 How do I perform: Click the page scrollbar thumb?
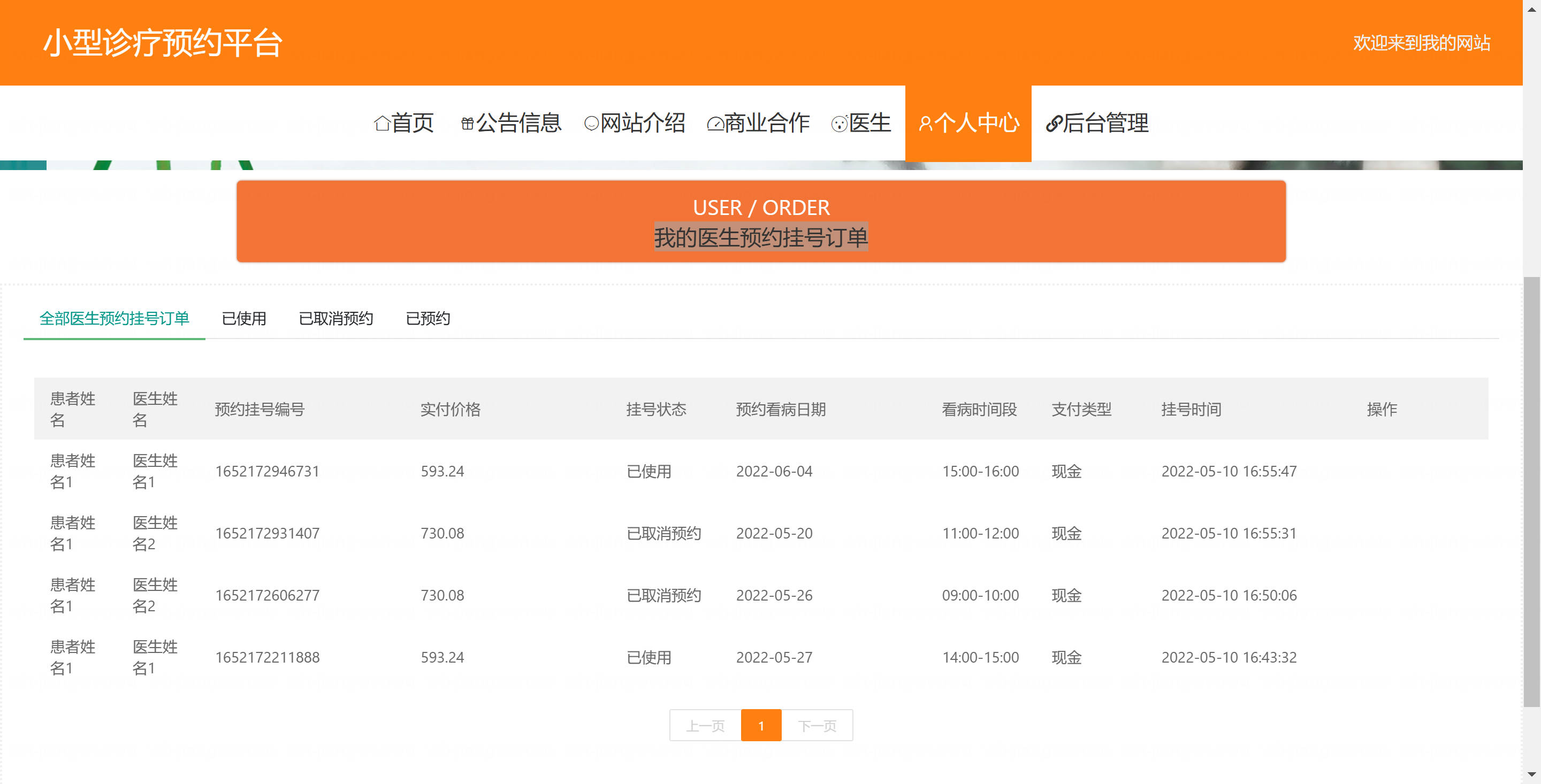tap(1532, 492)
